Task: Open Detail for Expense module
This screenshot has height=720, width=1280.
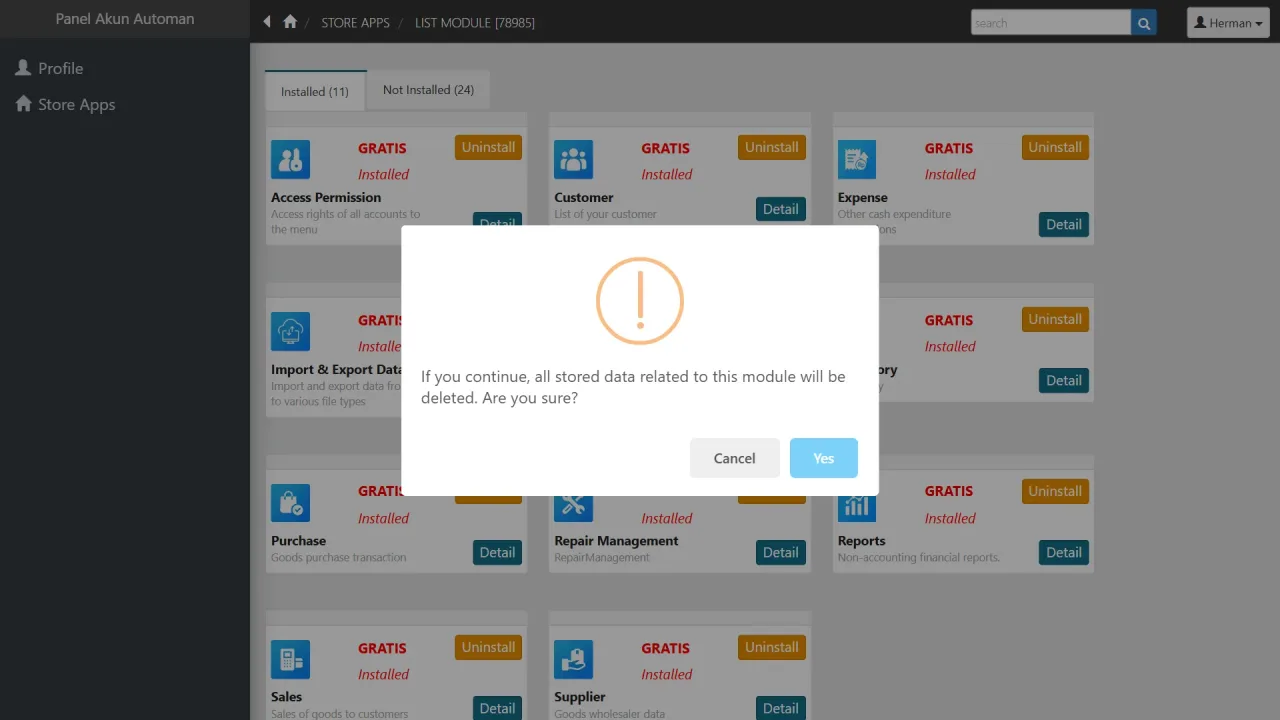Action: (x=1064, y=225)
